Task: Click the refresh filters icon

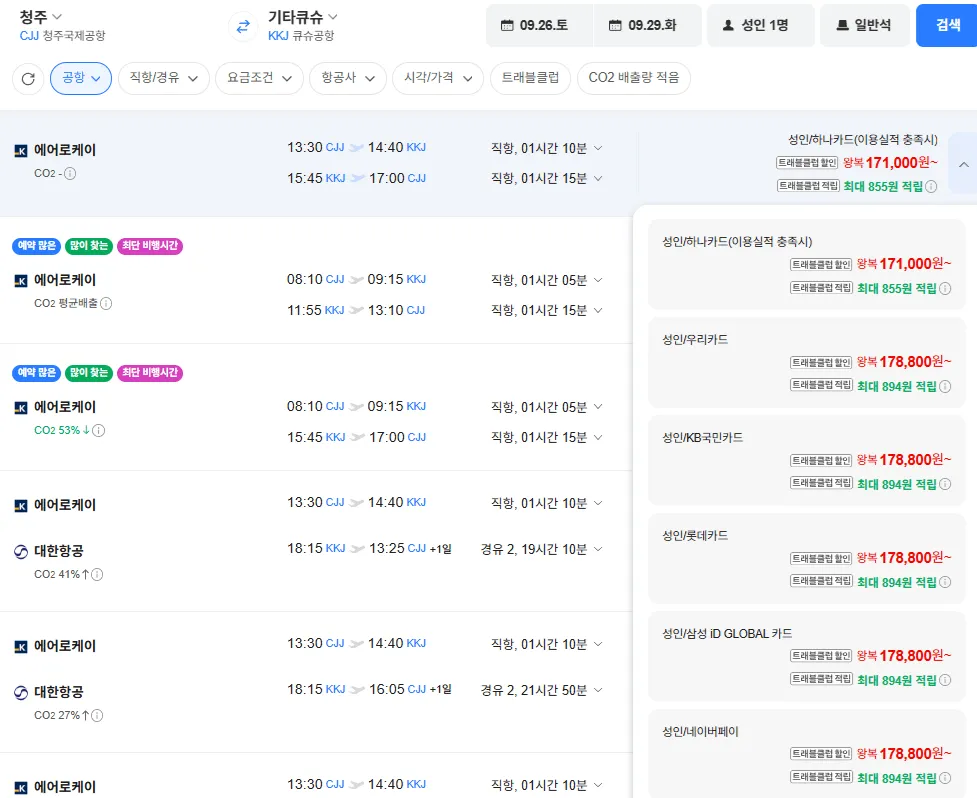Action: [28, 78]
